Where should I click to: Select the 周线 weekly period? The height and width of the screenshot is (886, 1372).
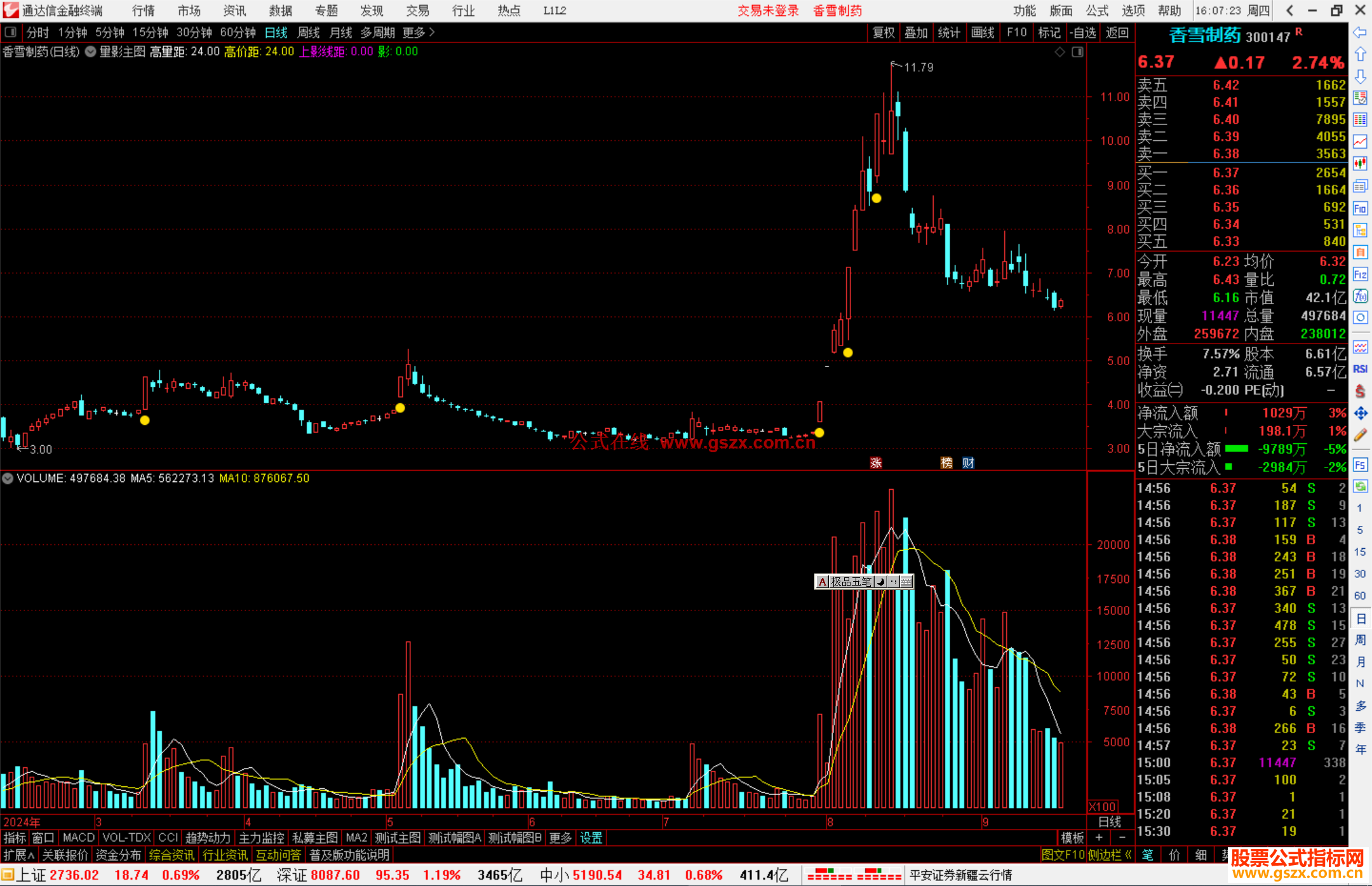click(x=308, y=32)
